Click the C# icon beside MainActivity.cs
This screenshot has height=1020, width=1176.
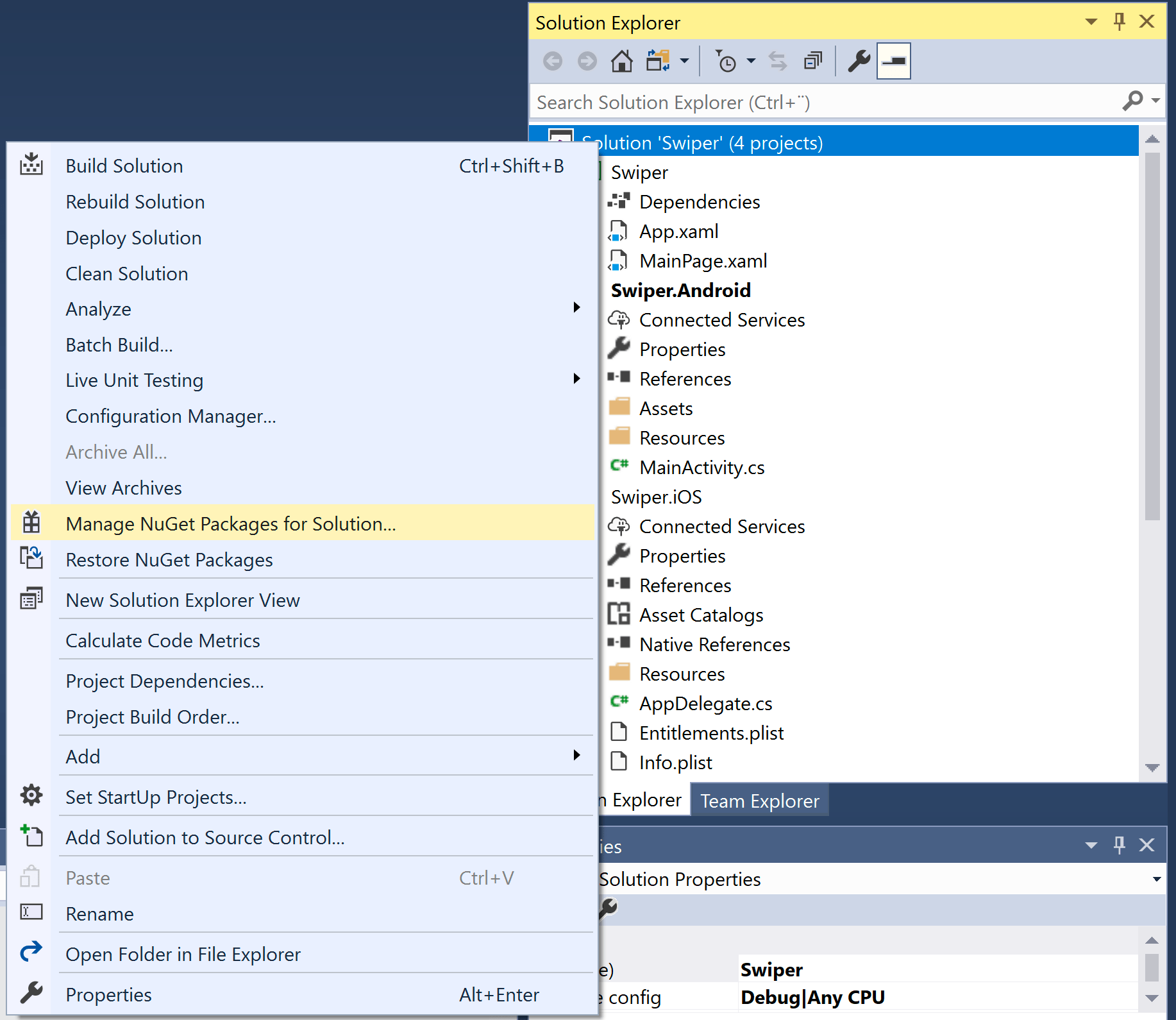pos(619,466)
